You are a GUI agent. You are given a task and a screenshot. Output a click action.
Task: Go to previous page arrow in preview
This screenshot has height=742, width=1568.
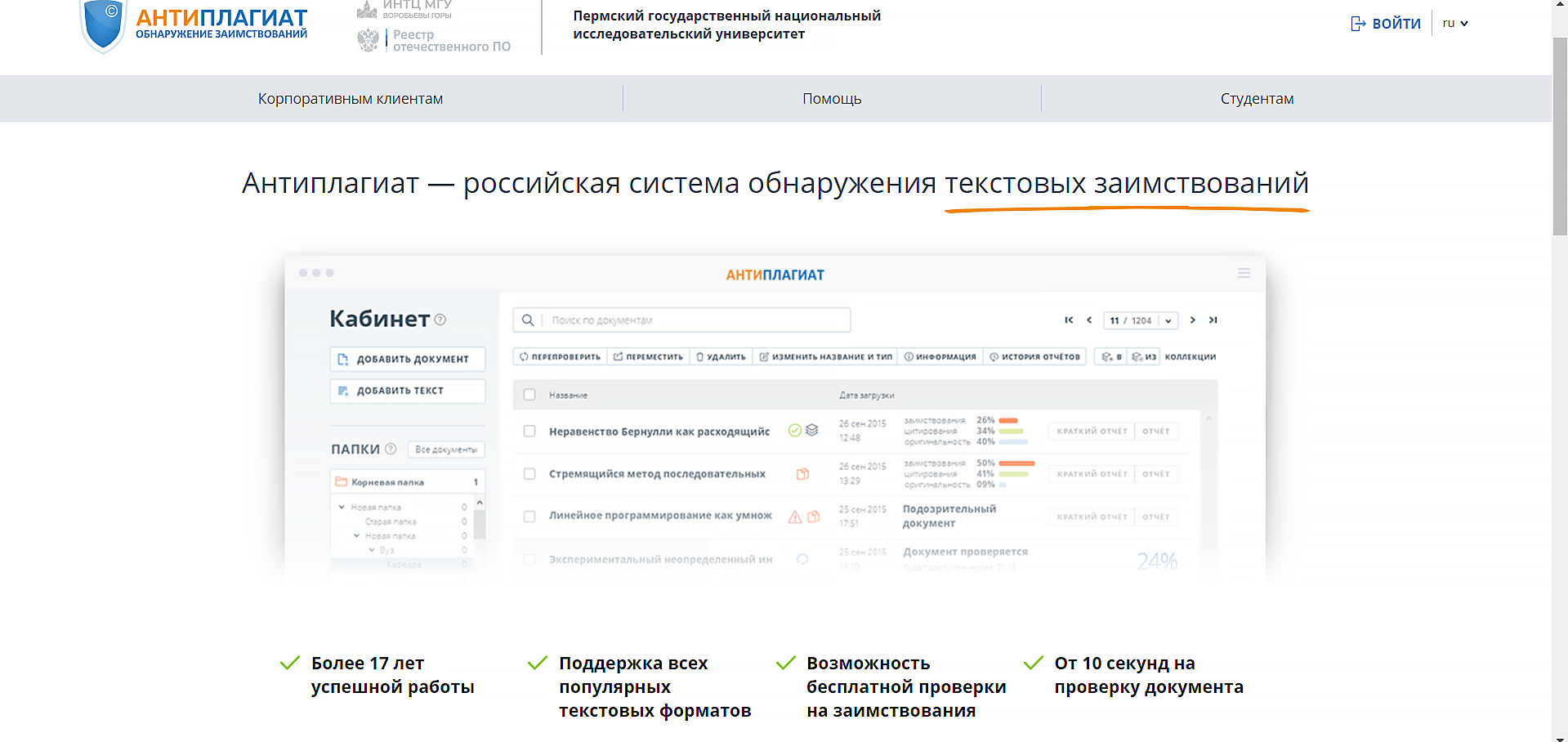[x=1089, y=320]
